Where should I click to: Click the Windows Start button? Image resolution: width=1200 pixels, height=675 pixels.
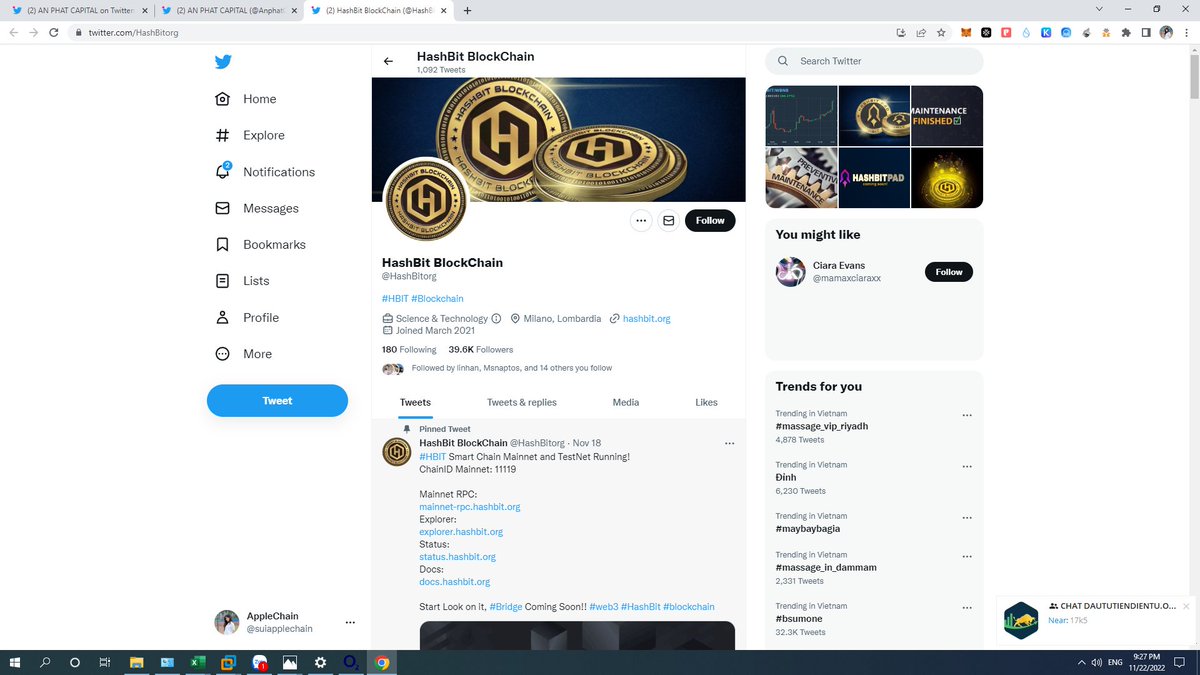pyautogui.click(x=14, y=662)
